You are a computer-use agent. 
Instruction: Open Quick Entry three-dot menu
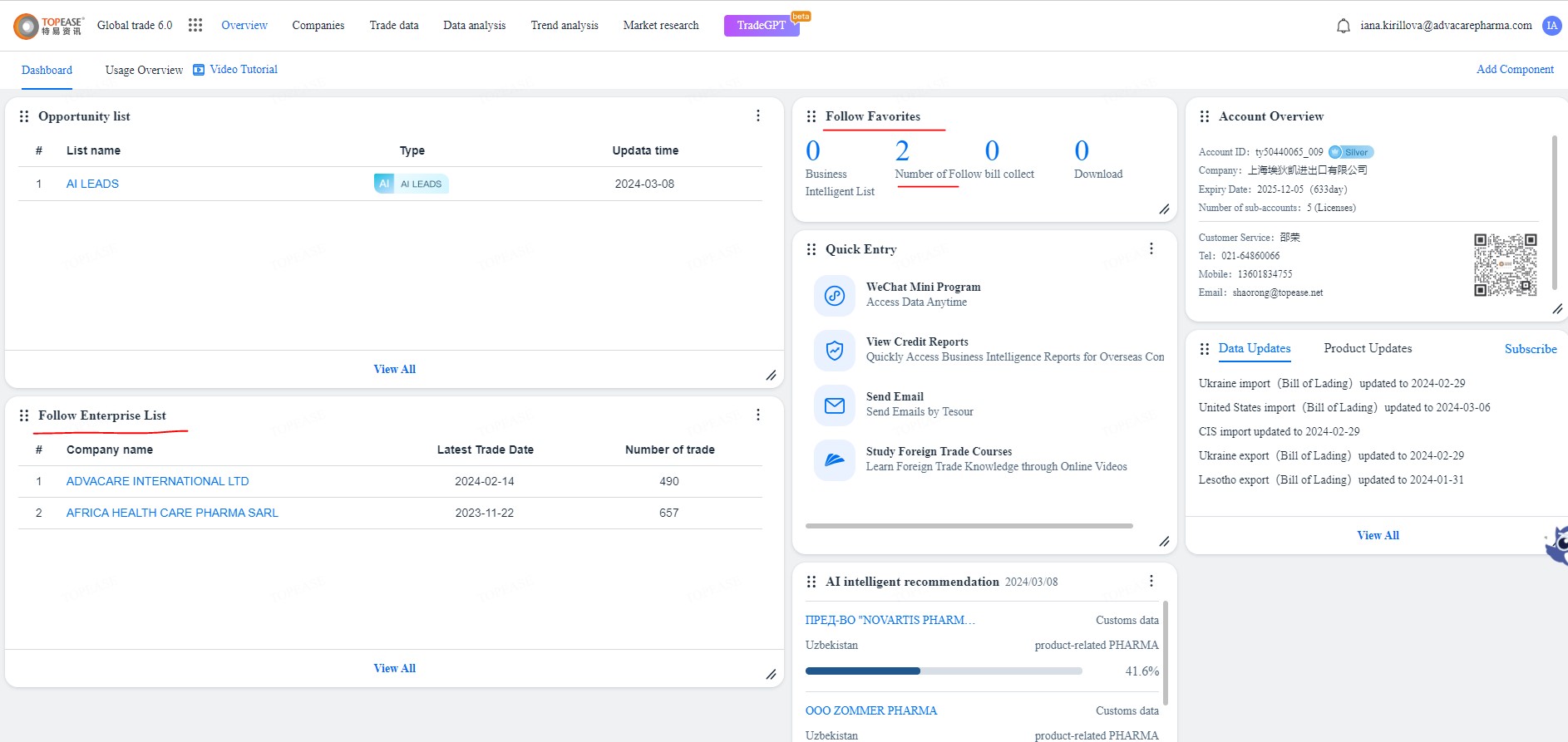pyautogui.click(x=1151, y=248)
